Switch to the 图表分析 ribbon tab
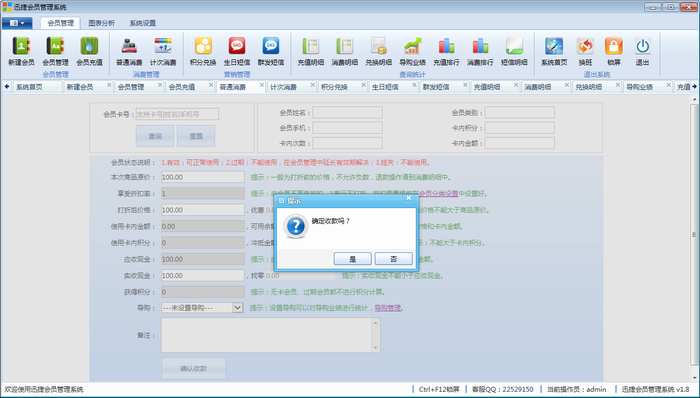 pos(101,23)
